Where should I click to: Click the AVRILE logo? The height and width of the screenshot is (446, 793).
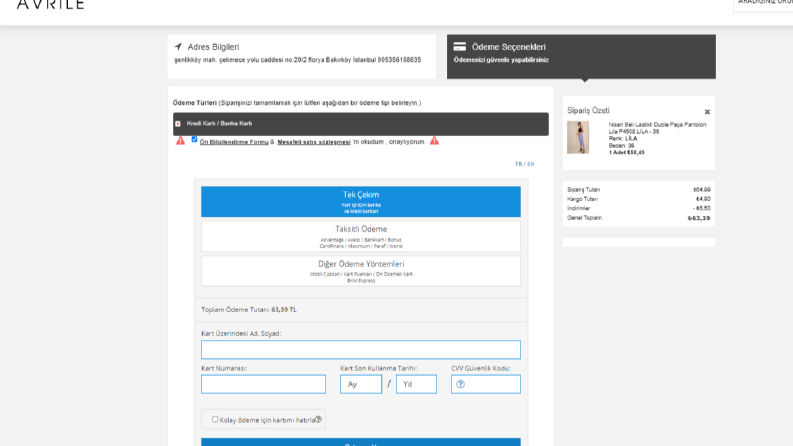[50, 4]
